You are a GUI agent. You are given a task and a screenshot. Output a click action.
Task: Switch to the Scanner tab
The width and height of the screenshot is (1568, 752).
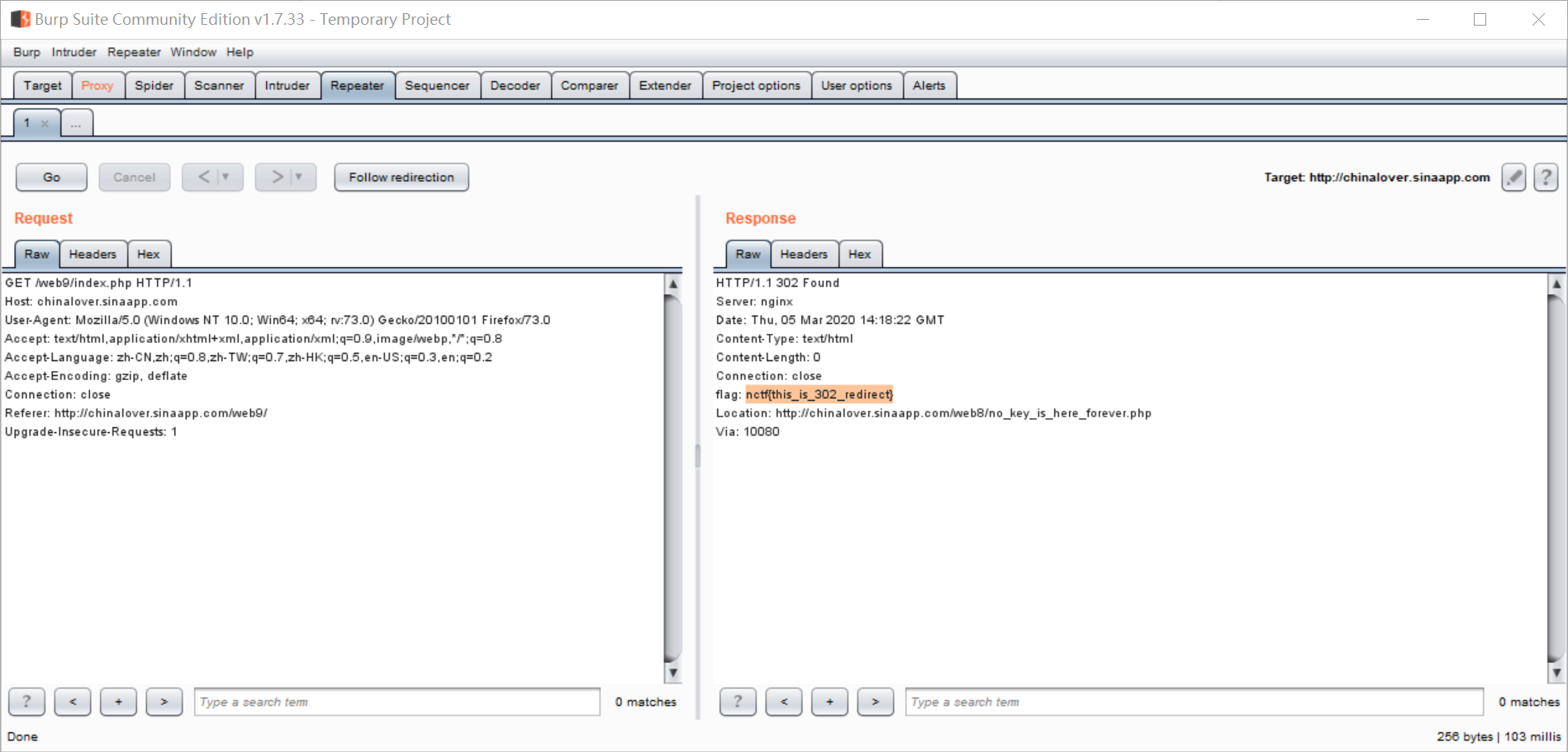pyautogui.click(x=219, y=85)
